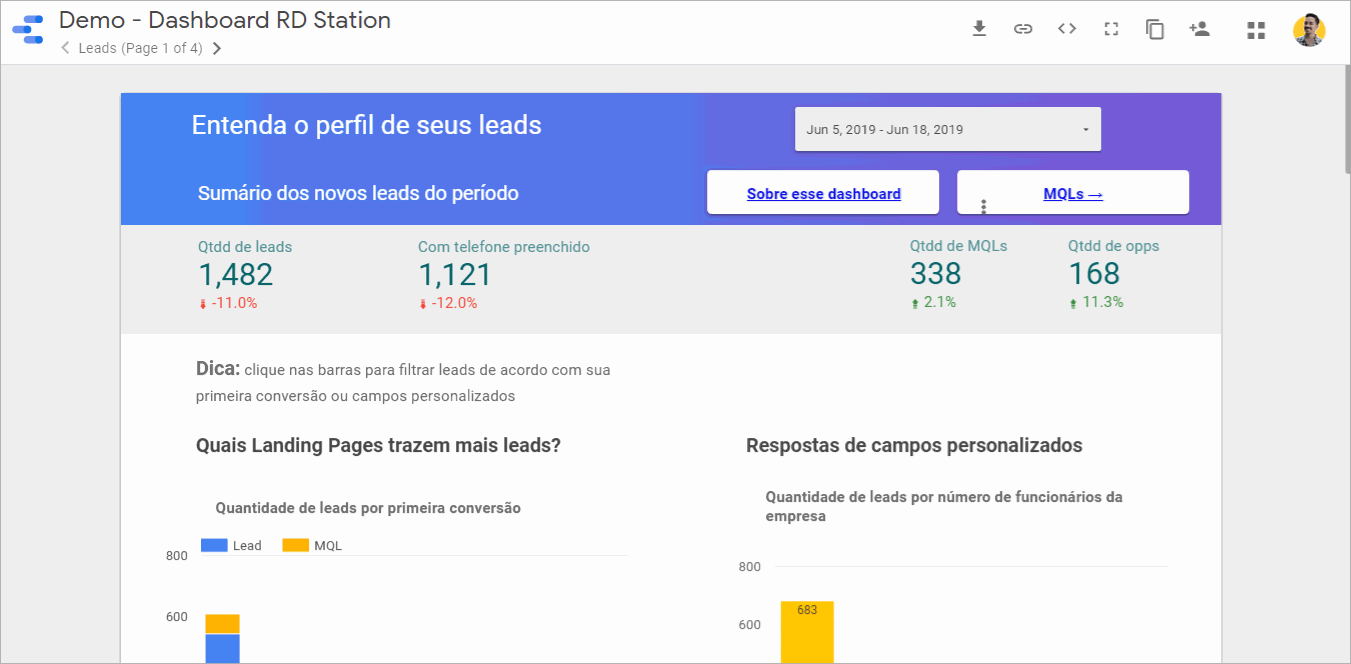The image size is (1351, 664).
Task: Click the 11.3% opps change indicator
Action: pos(1096,302)
